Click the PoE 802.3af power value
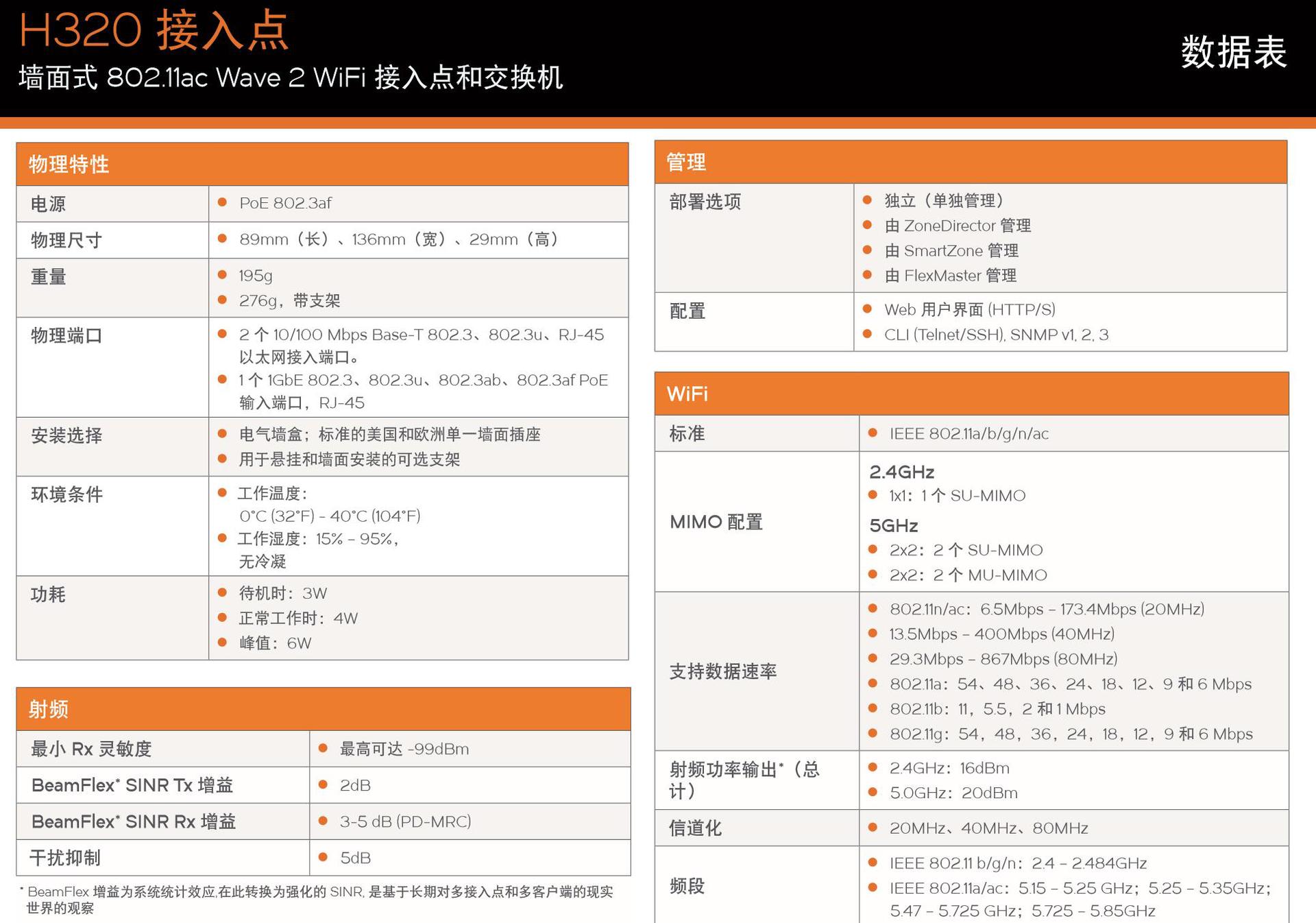 pos(285,203)
